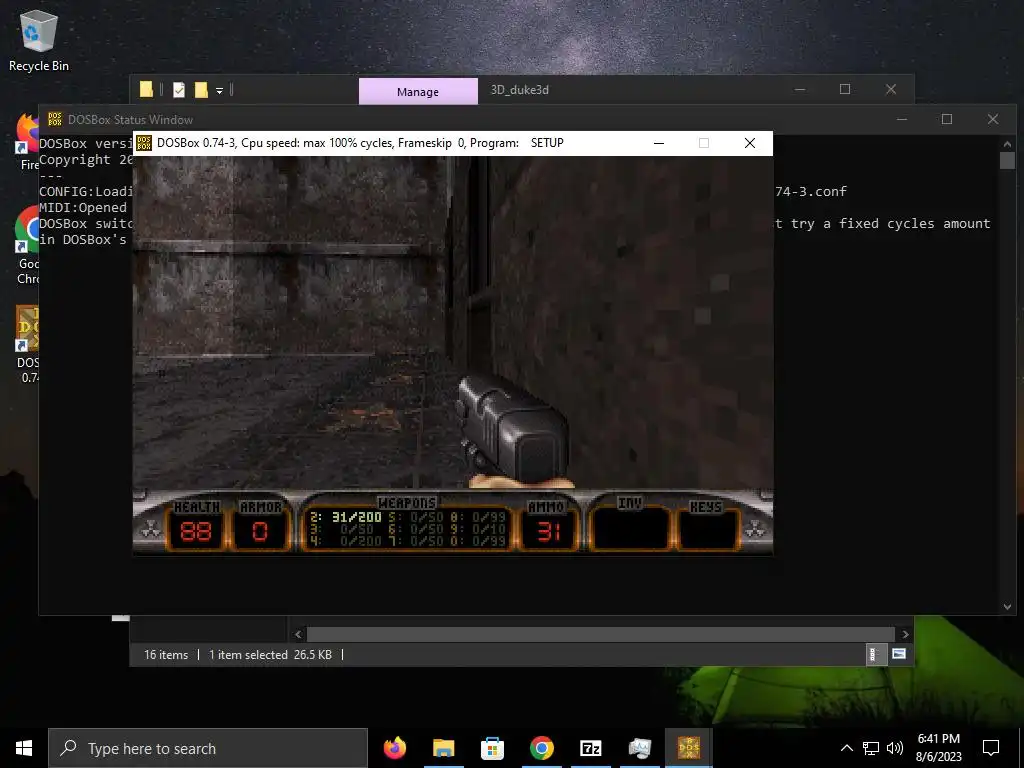Click the AMMO value 31 in the game HUD
Screen dimensions: 1024x768
[549, 532]
